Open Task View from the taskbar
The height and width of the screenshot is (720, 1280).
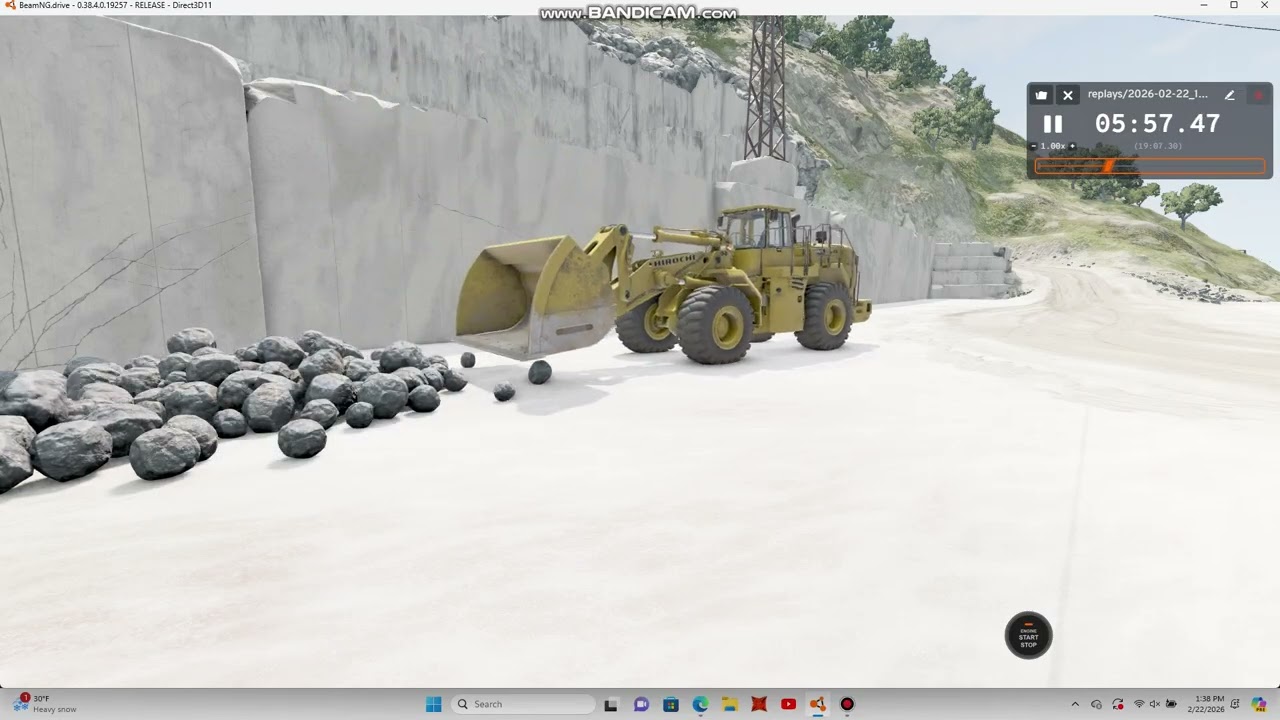click(x=611, y=704)
